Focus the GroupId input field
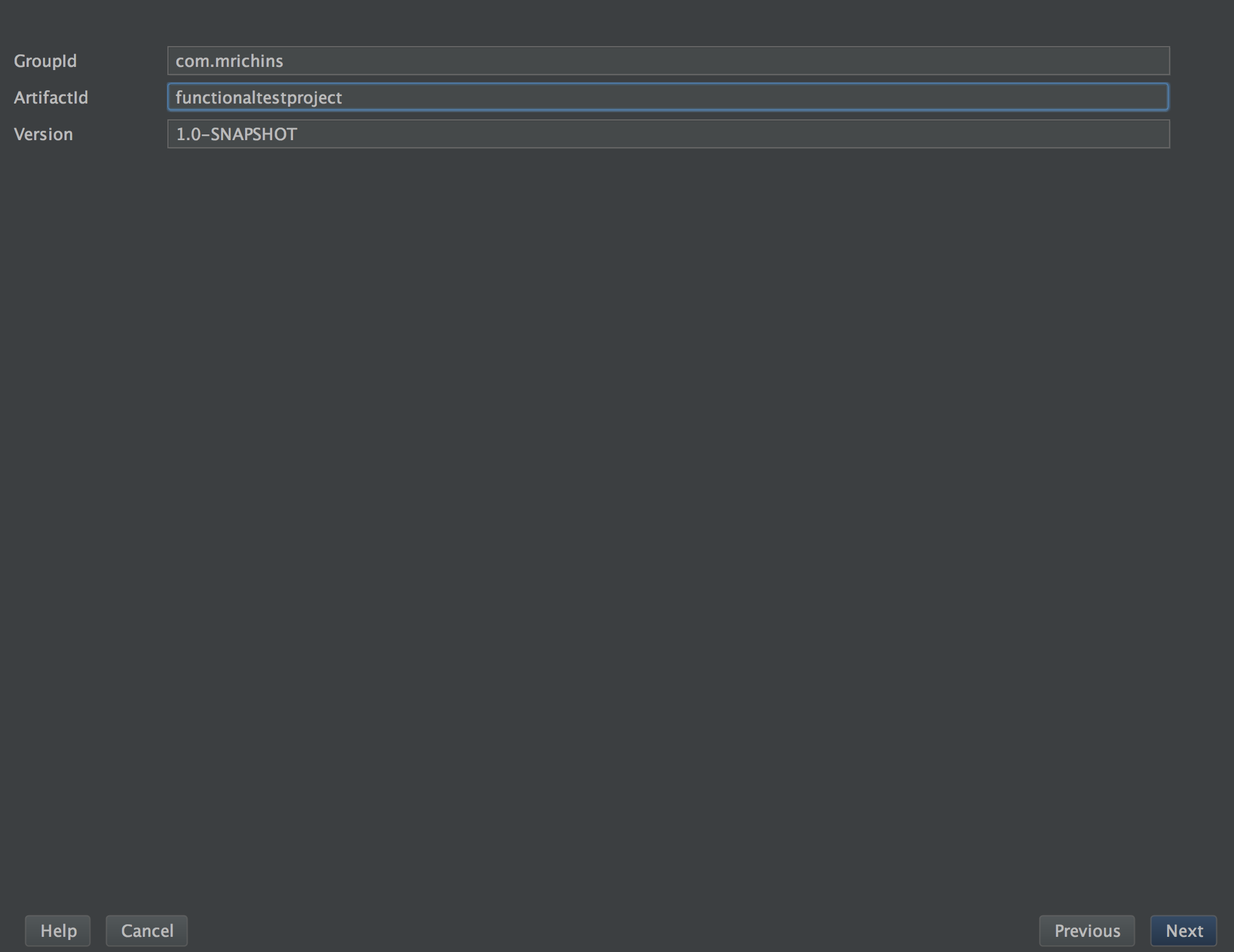This screenshot has width=1234, height=952. point(668,61)
